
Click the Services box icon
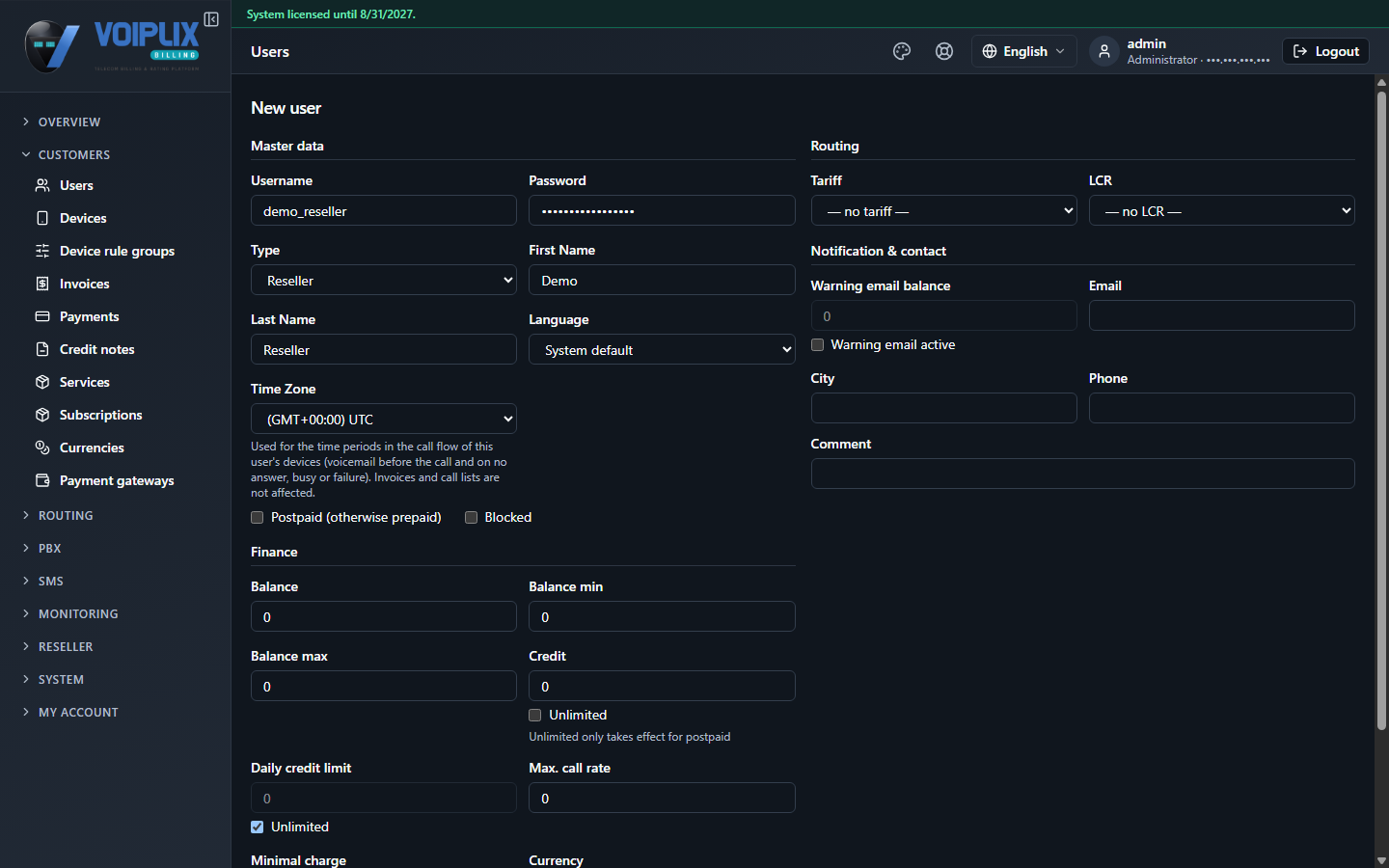[42, 382]
